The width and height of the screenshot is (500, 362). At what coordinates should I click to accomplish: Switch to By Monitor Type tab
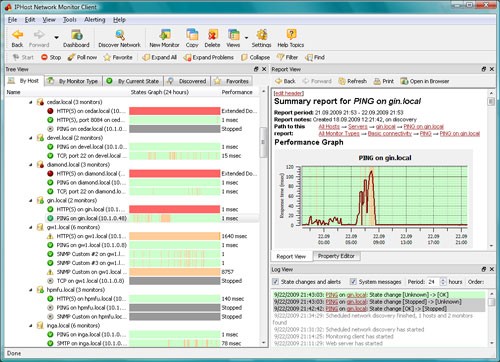[x=73, y=81]
